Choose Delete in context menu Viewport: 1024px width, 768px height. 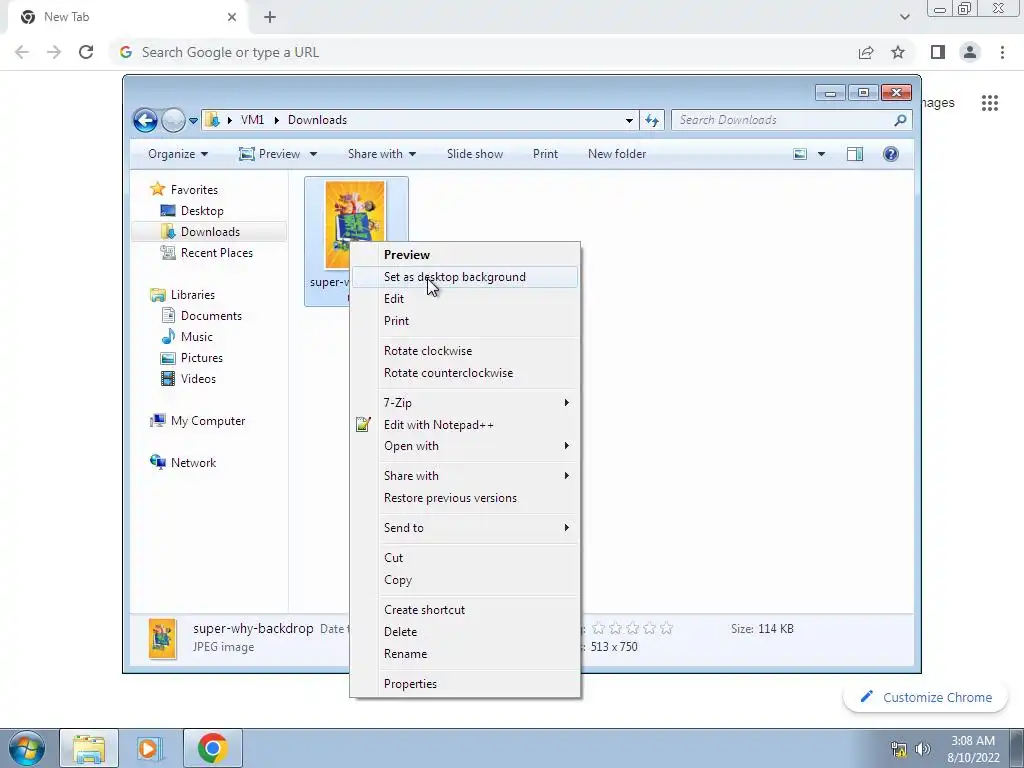[465, 632]
